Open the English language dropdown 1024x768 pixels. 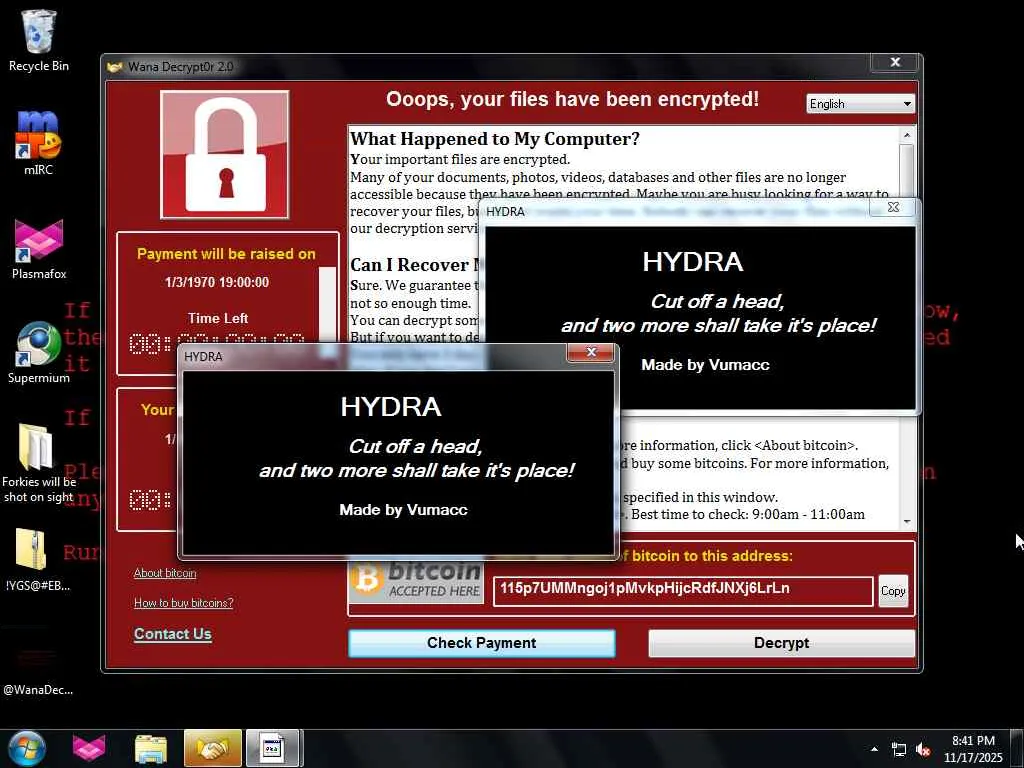tap(861, 104)
